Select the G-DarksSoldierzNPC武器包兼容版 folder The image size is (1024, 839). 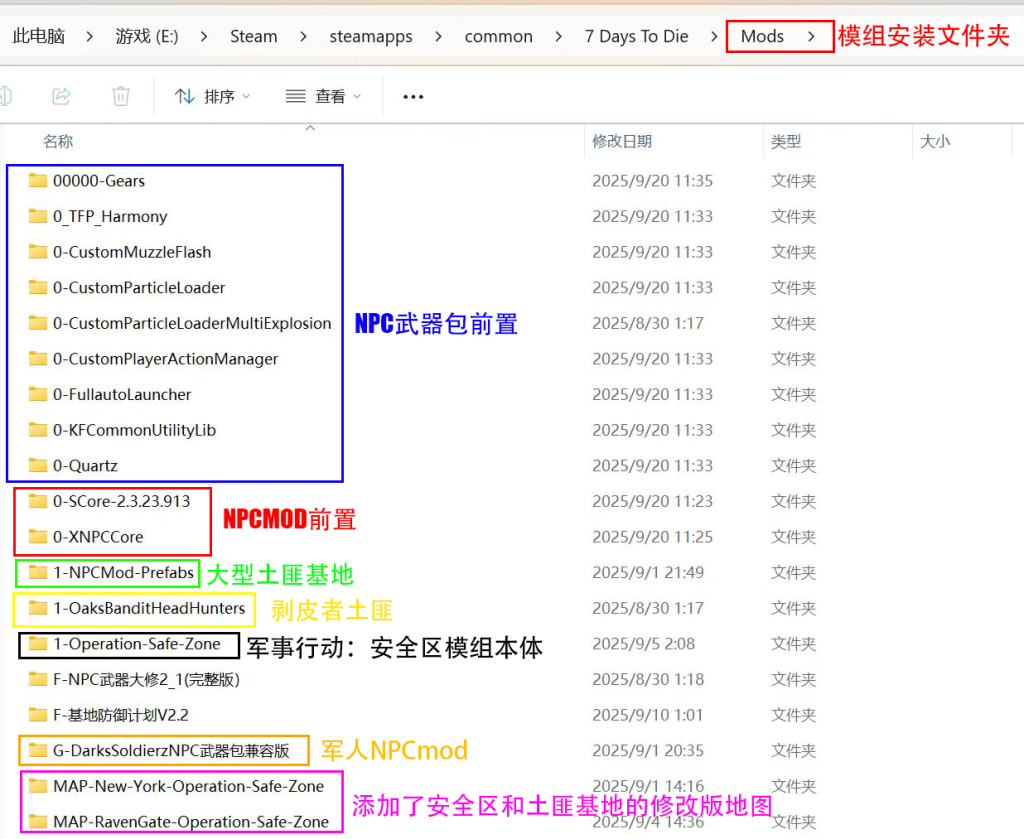click(x=171, y=751)
